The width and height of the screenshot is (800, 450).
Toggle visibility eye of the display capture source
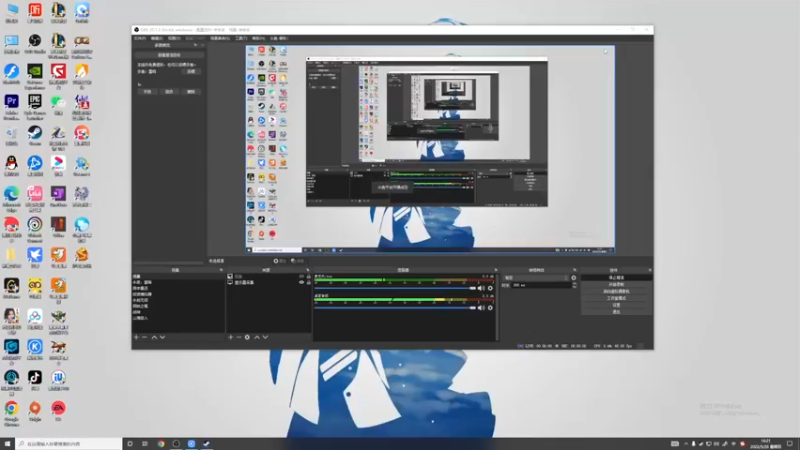point(302,282)
